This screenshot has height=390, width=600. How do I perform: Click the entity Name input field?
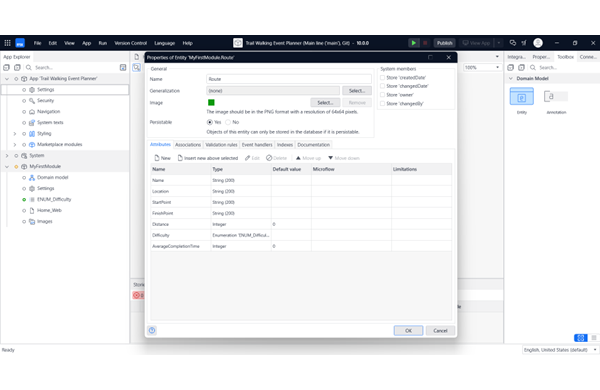[x=289, y=79]
